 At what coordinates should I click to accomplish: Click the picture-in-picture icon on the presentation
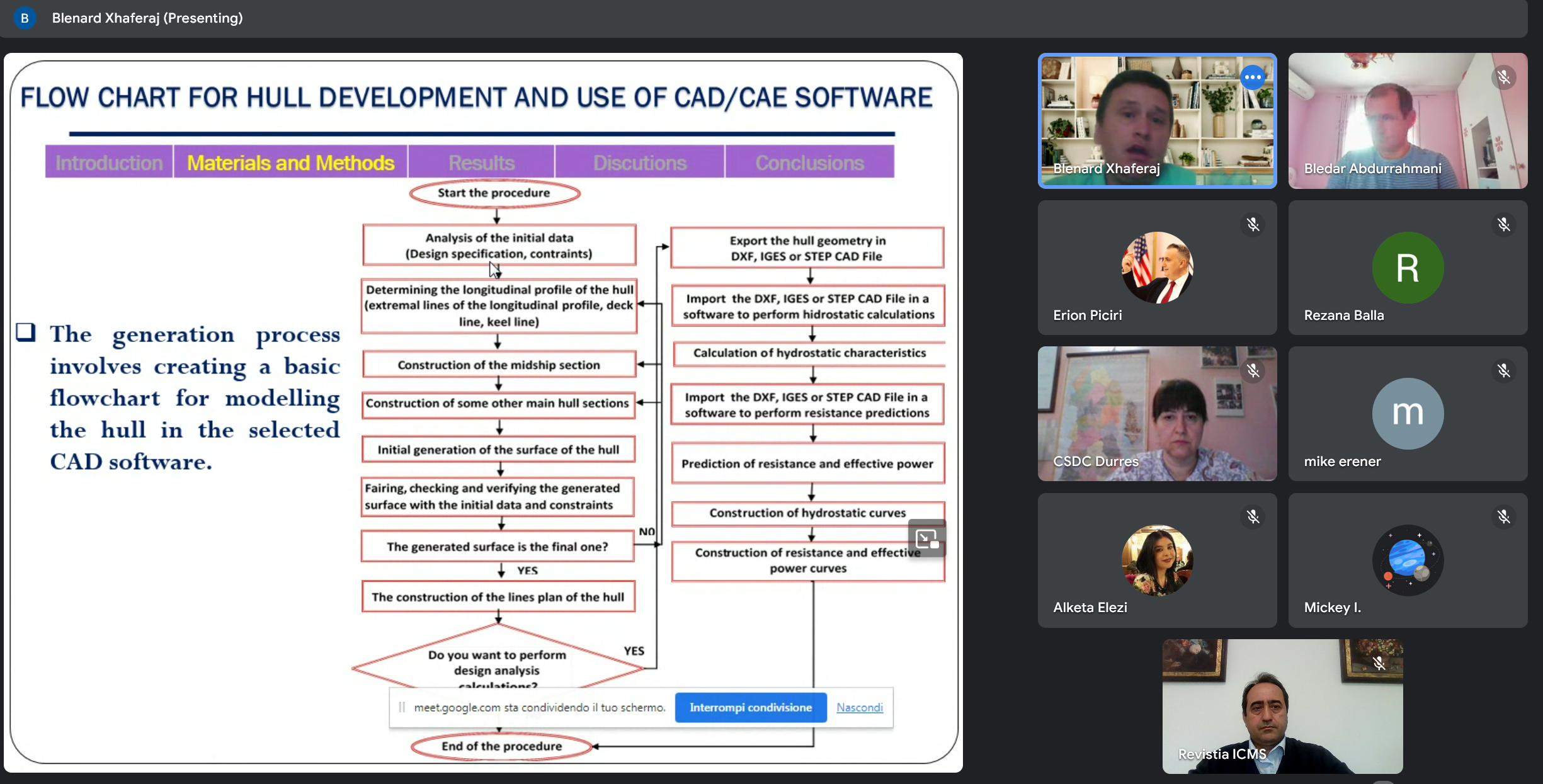926,539
